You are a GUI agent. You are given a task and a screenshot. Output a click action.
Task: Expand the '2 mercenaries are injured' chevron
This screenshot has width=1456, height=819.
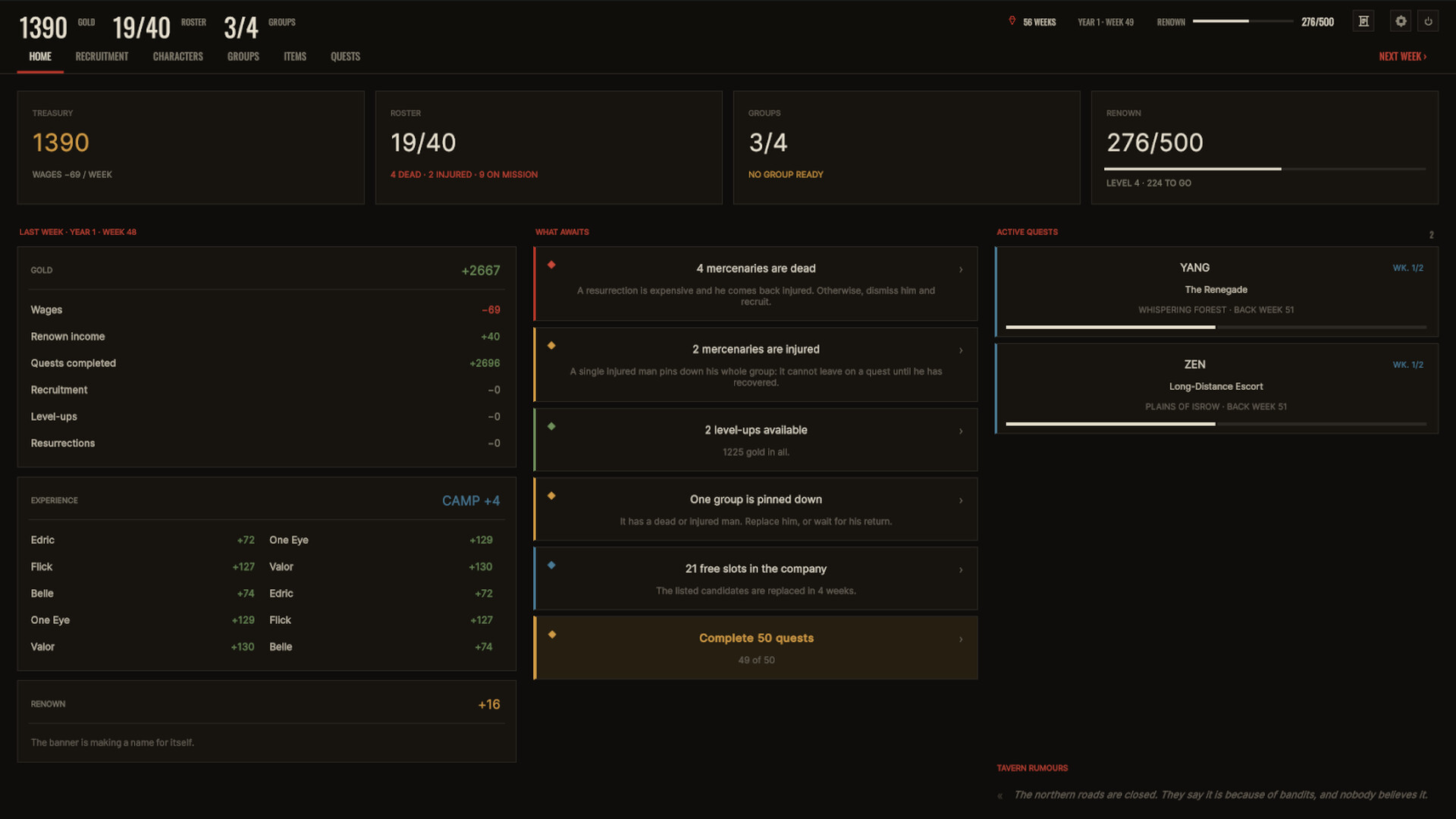(x=961, y=350)
